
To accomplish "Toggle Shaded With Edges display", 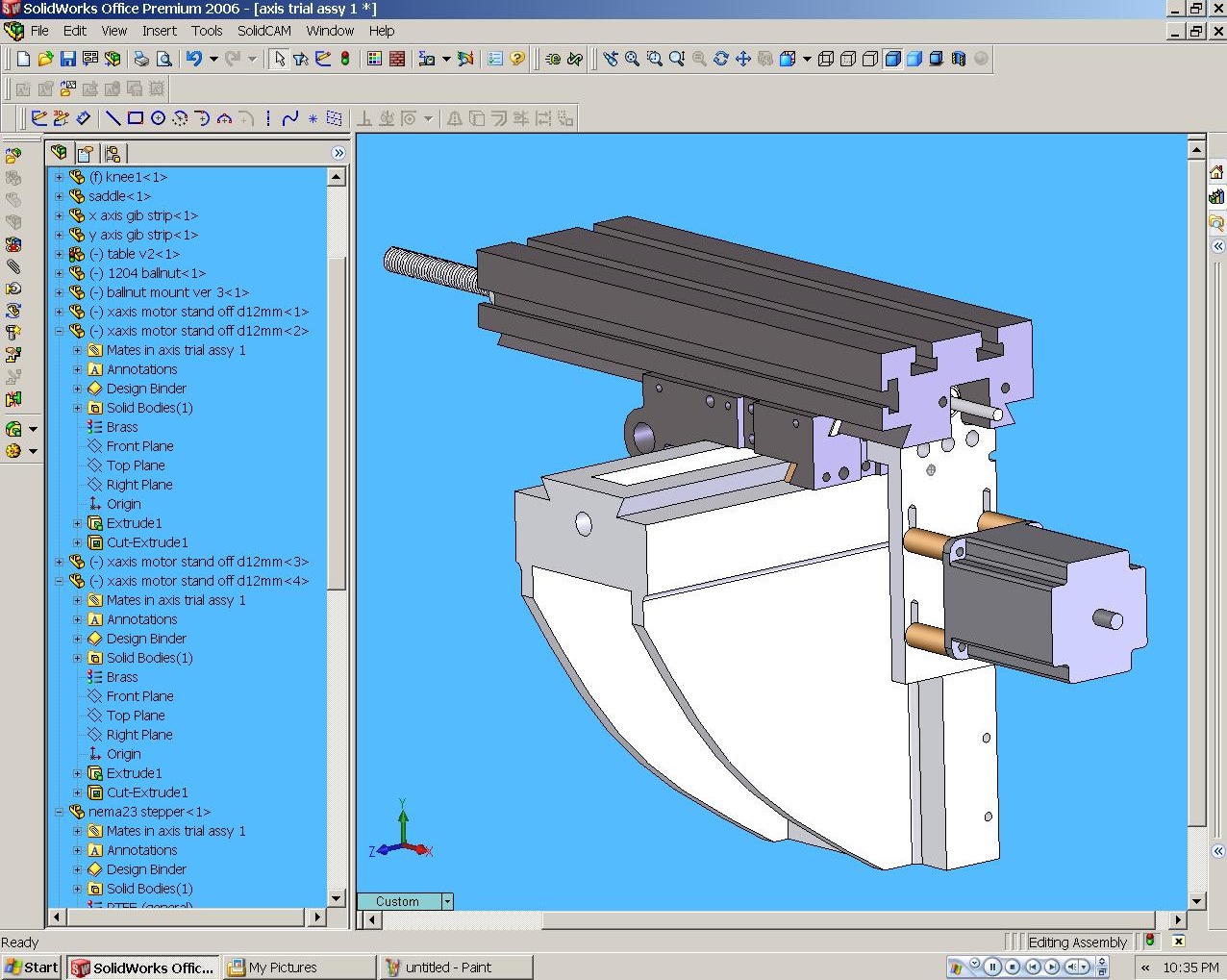I will 891,59.
